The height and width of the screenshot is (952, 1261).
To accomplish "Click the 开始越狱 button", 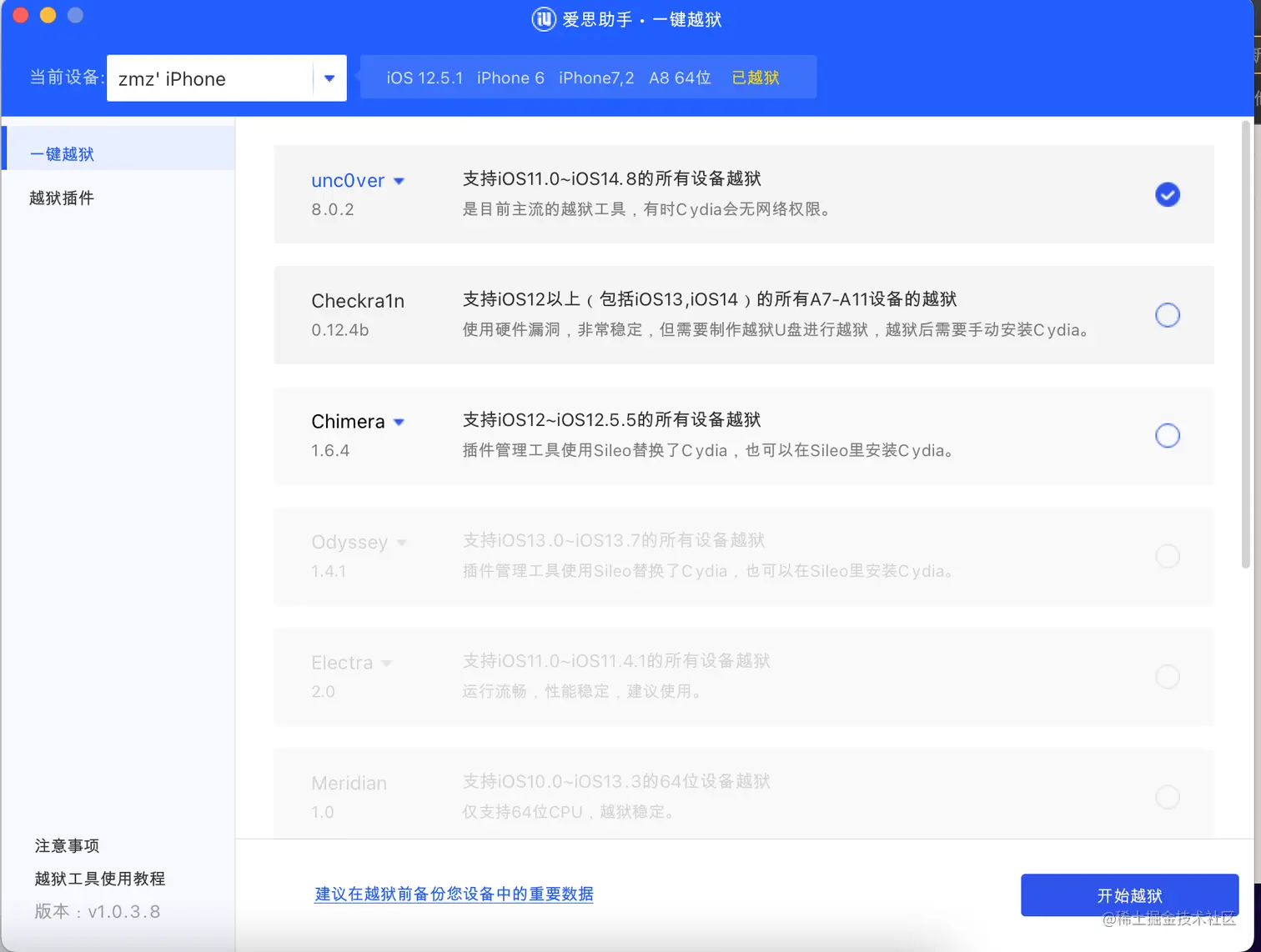I will tap(1129, 895).
